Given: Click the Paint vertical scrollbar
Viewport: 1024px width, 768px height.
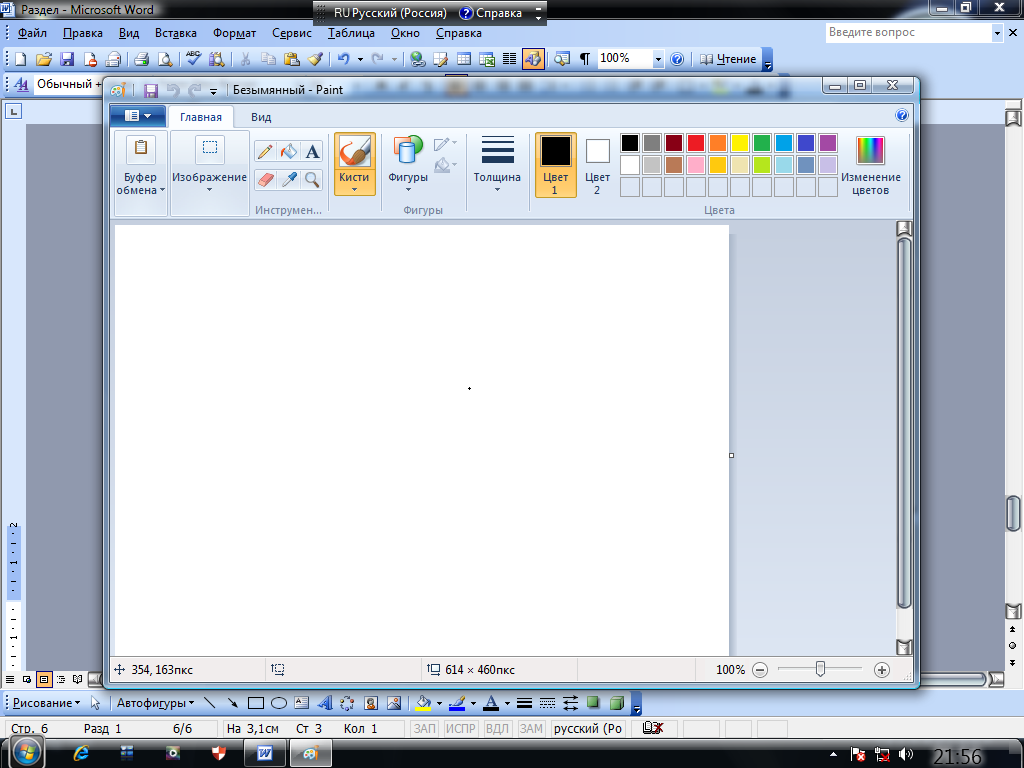Looking at the screenshot, I should click(904, 438).
